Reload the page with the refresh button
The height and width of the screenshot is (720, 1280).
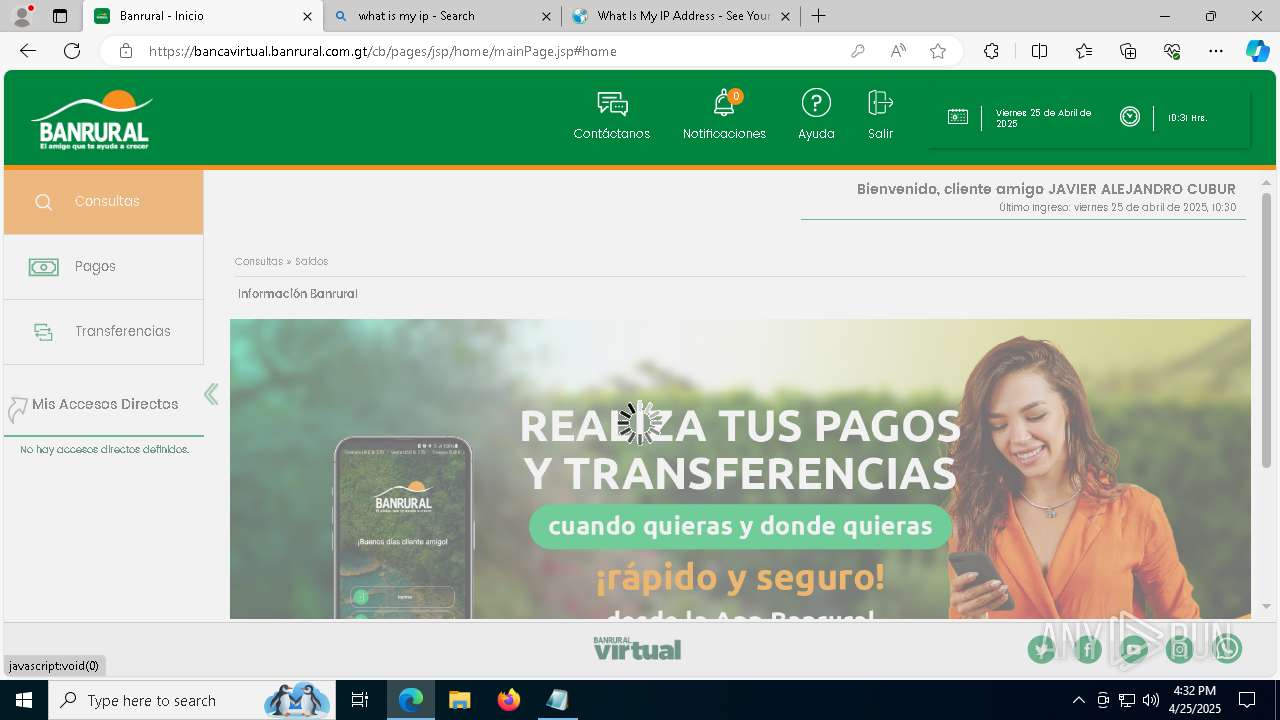tap(72, 51)
